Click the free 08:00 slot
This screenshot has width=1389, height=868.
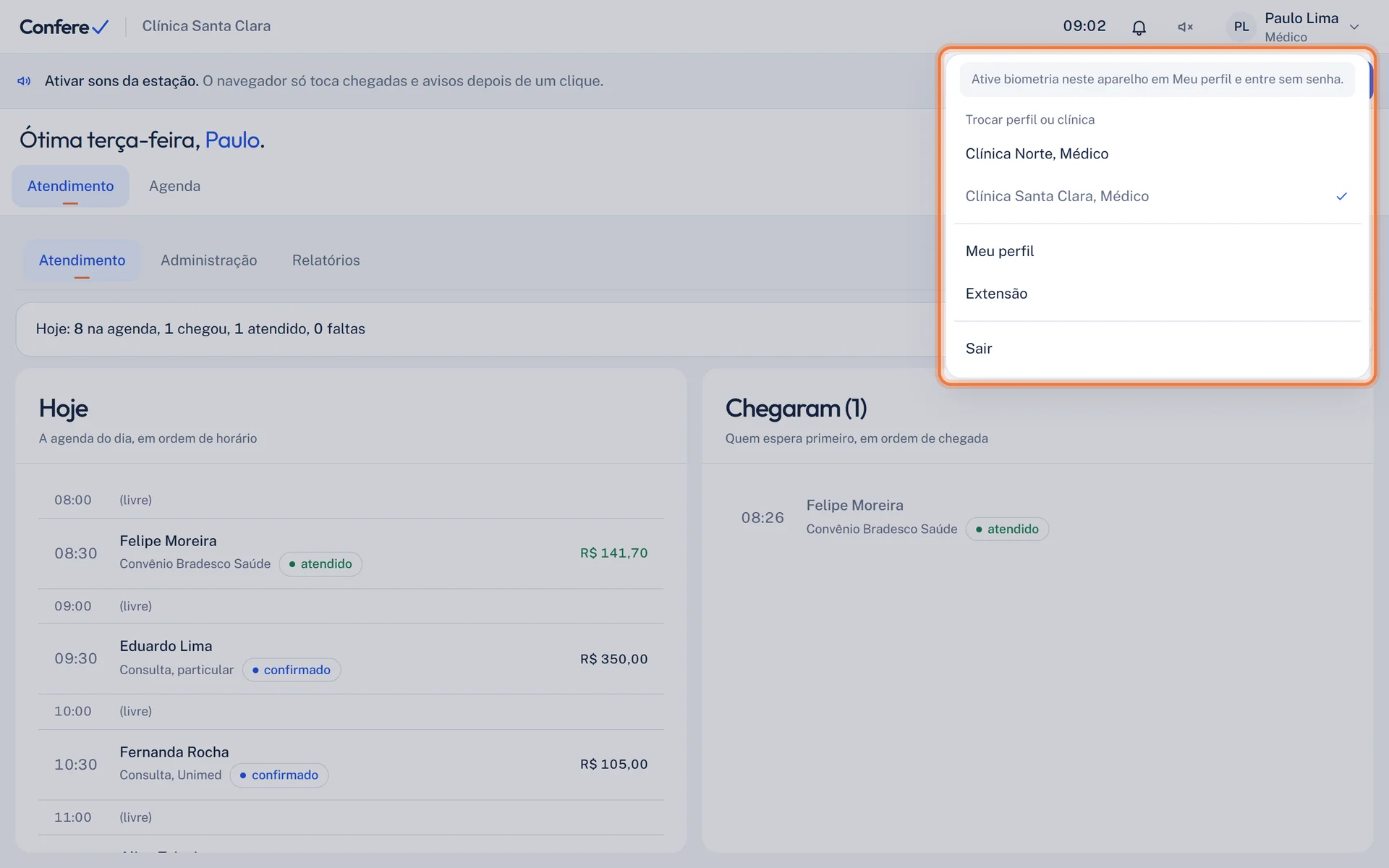(x=351, y=501)
